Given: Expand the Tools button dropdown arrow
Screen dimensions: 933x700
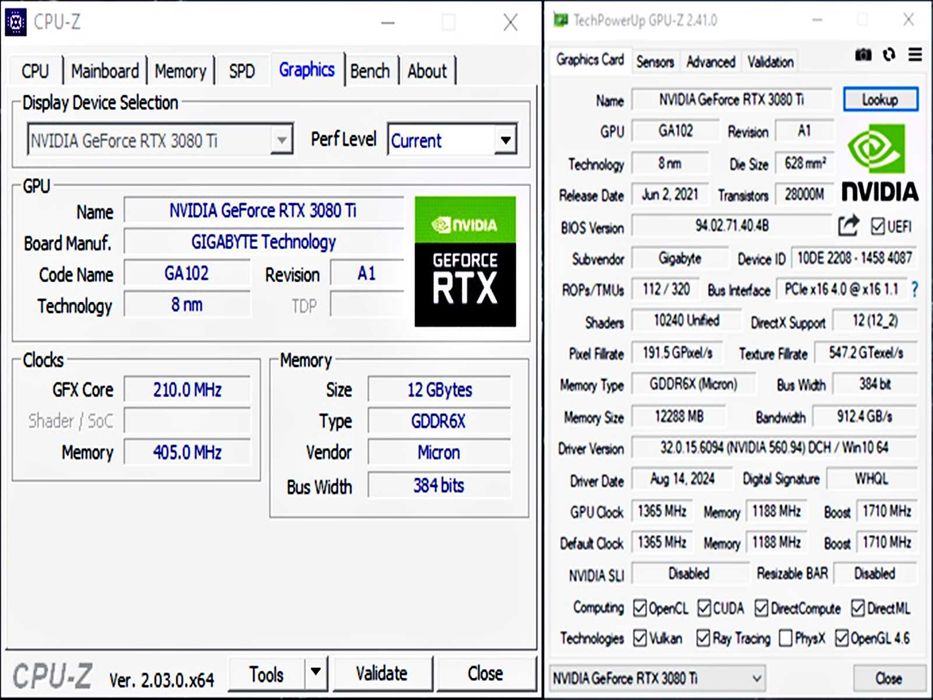Looking at the screenshot, I should tap(316, 673).
